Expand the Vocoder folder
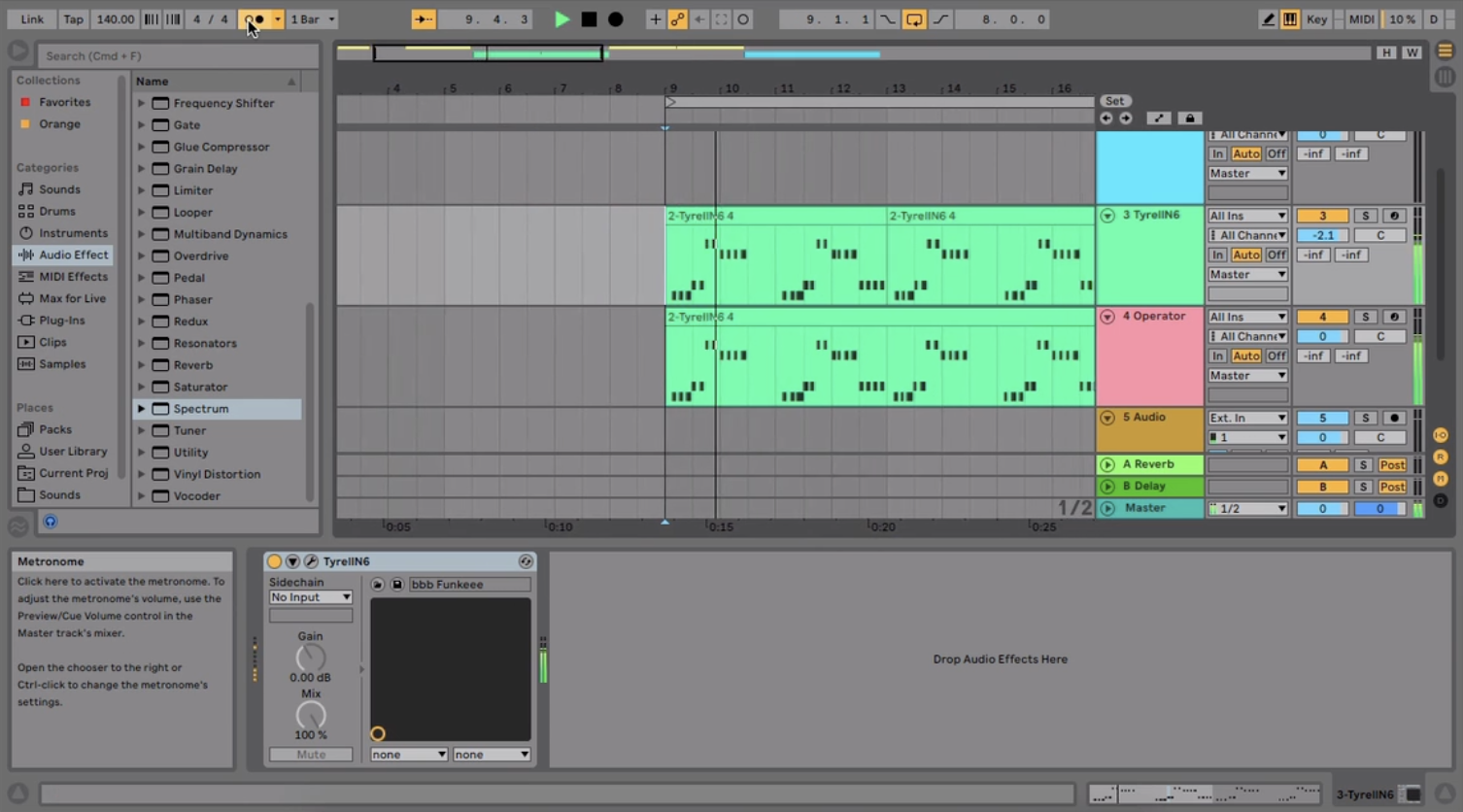Image resolution: width=1463 pixels, height=812 pixels. coord(142,496)
